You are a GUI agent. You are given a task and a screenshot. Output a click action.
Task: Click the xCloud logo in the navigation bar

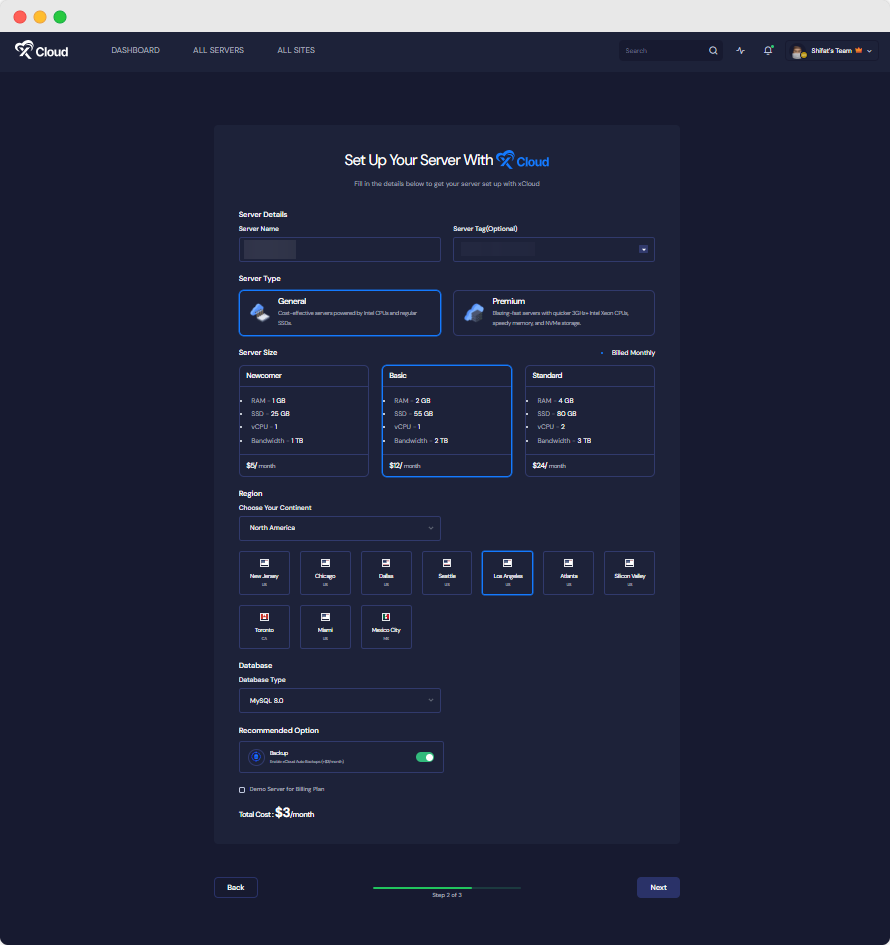(40, 50)
